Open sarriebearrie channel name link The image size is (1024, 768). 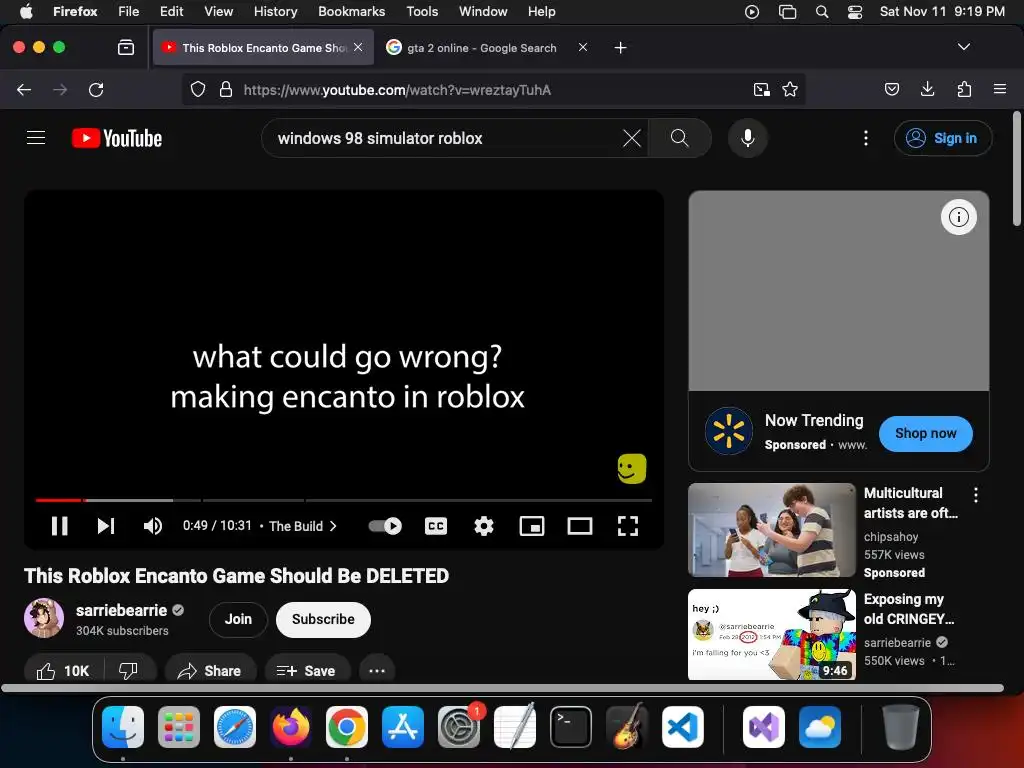point(121,610)
